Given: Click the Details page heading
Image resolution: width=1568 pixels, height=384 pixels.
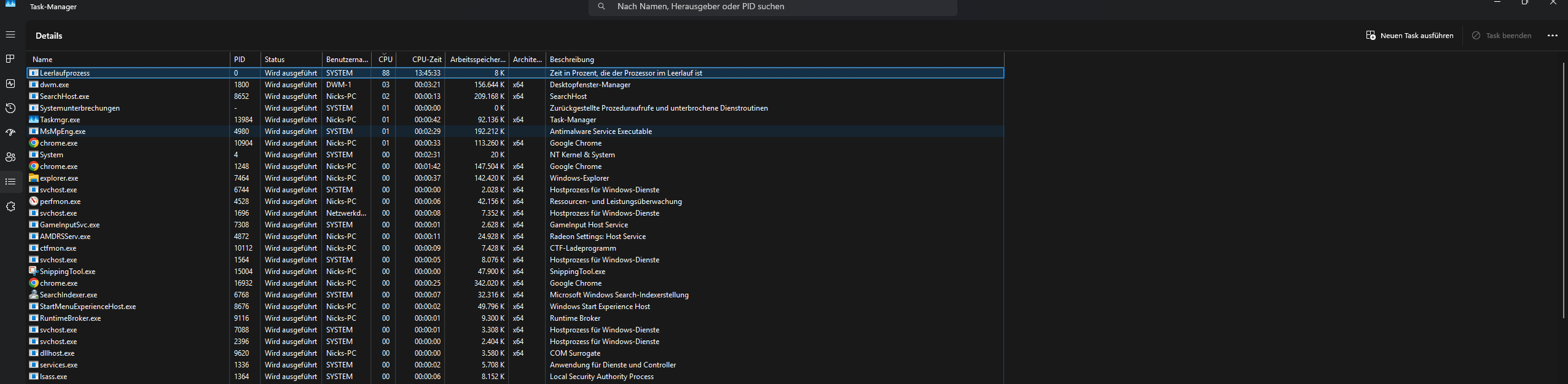Looking at the screenshot, I should 49,36.
